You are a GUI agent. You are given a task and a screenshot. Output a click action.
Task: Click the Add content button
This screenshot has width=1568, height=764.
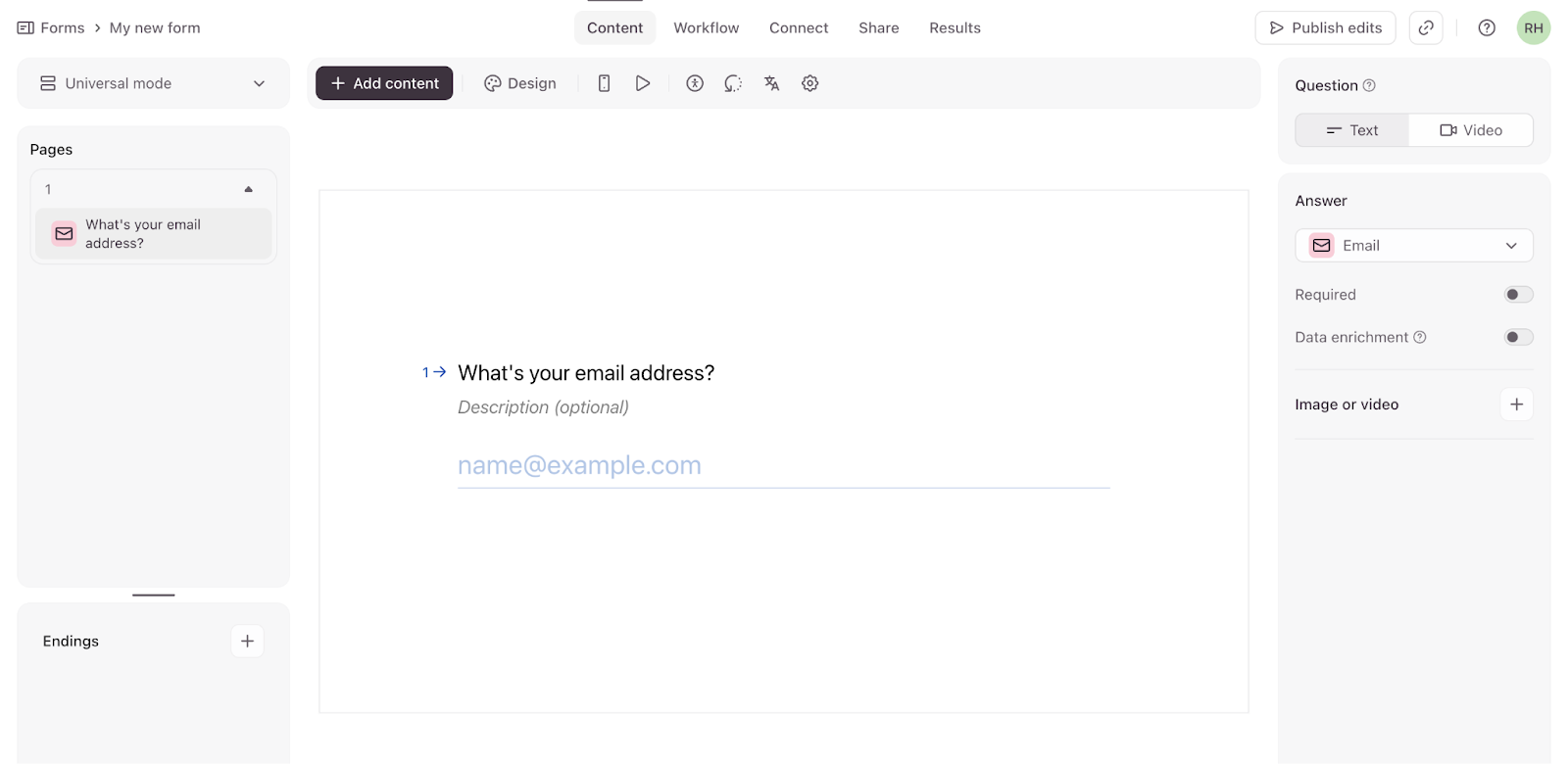(x=384, y=83)
